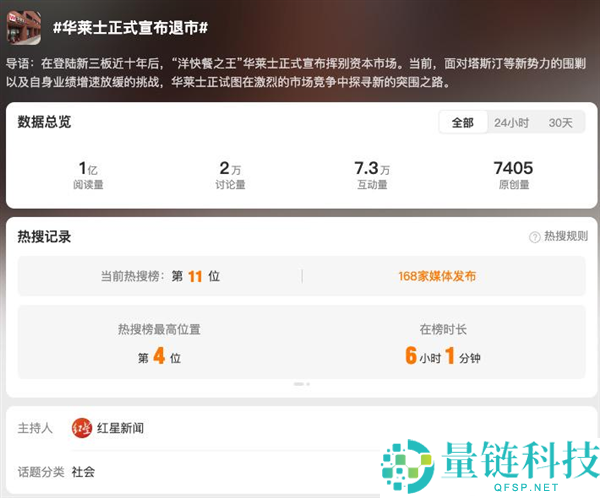
Task: Click the page indicator dots below hot search card
Action: click(302, 384)
